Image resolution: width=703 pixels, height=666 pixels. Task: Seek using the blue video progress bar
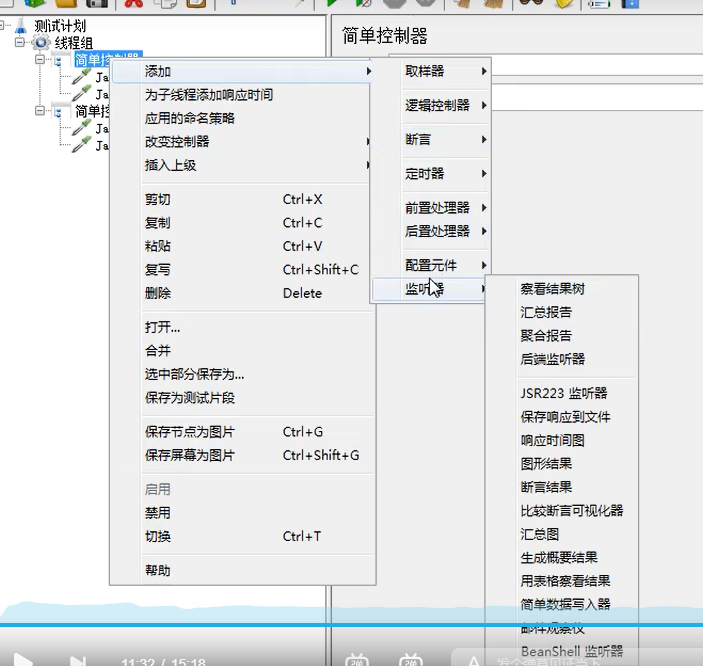(352, 624)
